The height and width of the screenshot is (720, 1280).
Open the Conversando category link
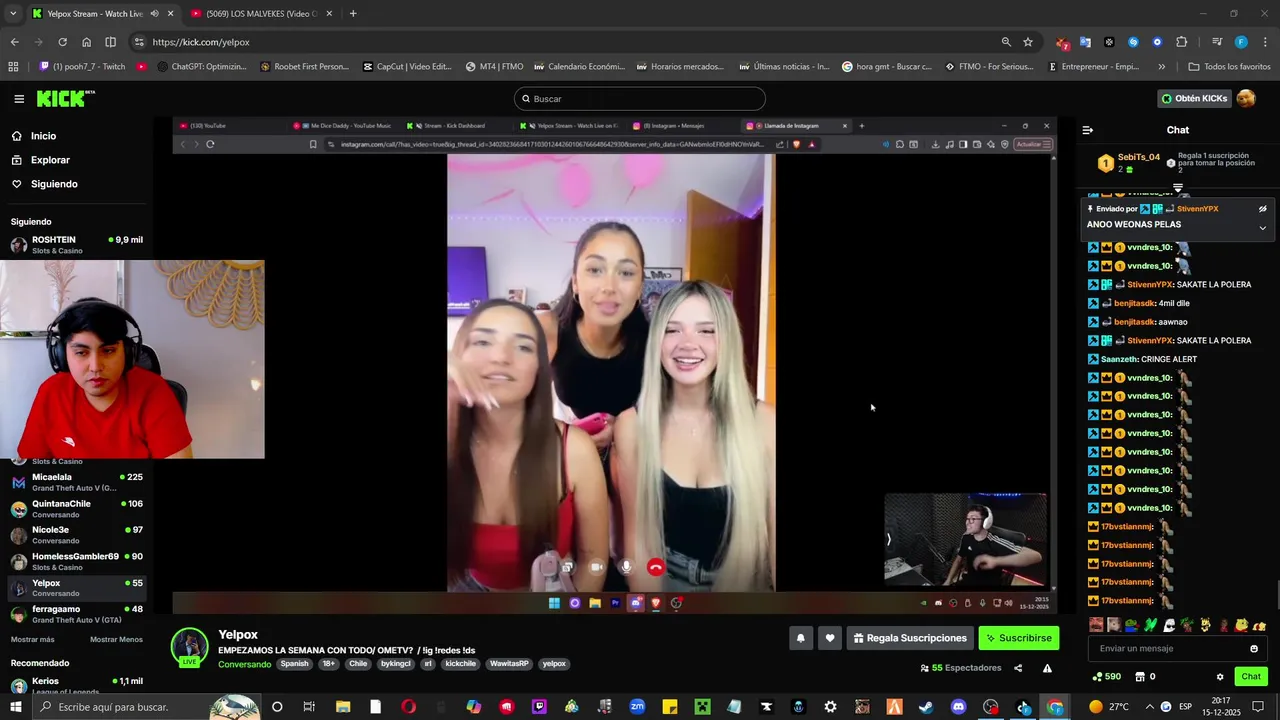(x=245, y=664)
